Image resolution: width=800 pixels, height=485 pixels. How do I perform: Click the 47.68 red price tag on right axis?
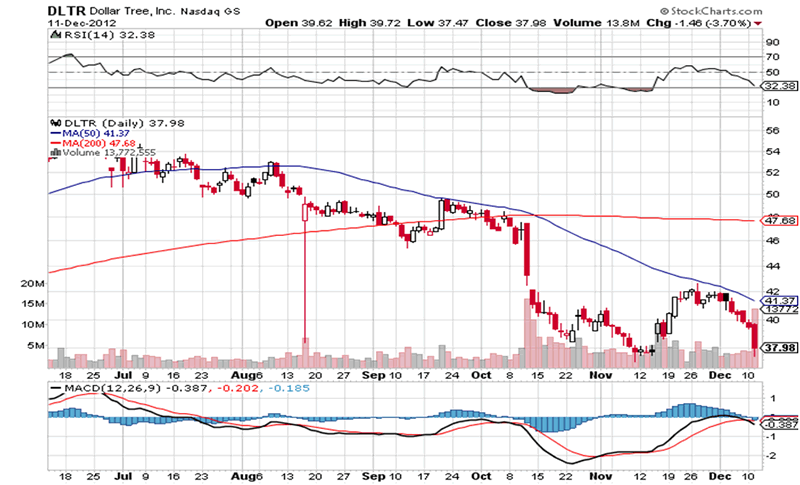click(x=779, y=220)
